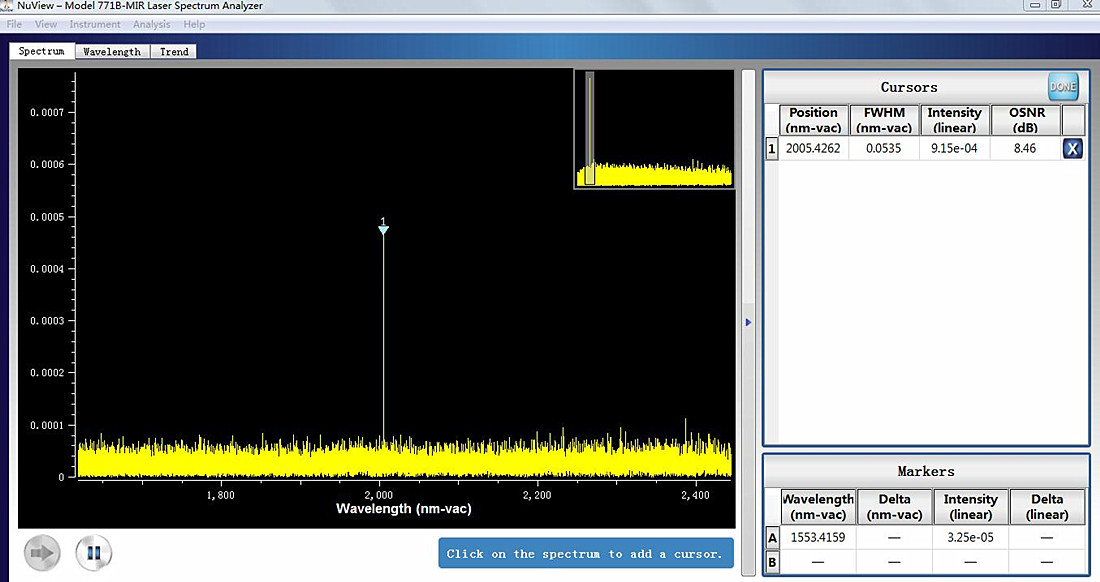Open the View menu

[x=46, y=24]
